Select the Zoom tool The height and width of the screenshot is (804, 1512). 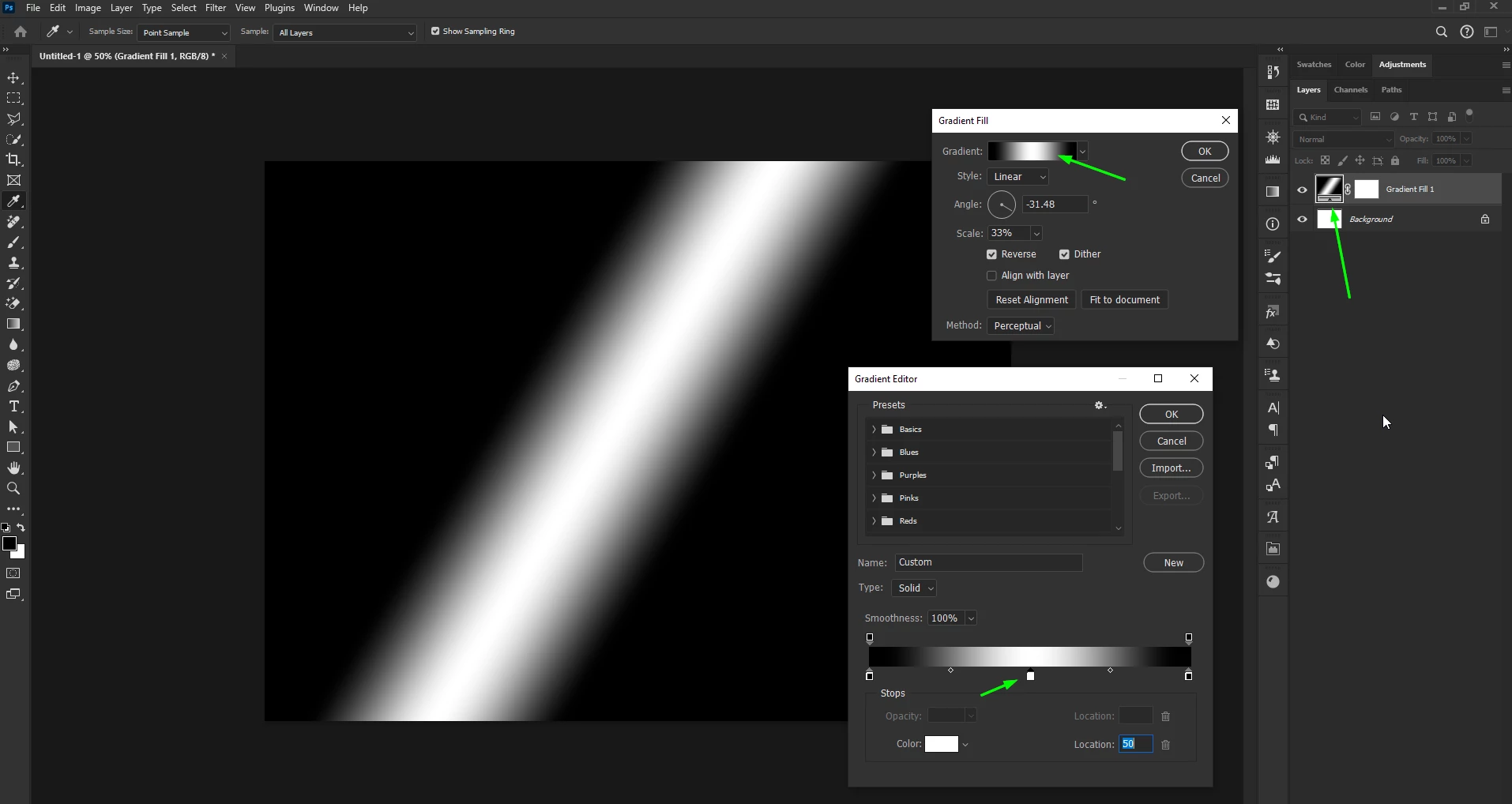(x=13, y=489)
